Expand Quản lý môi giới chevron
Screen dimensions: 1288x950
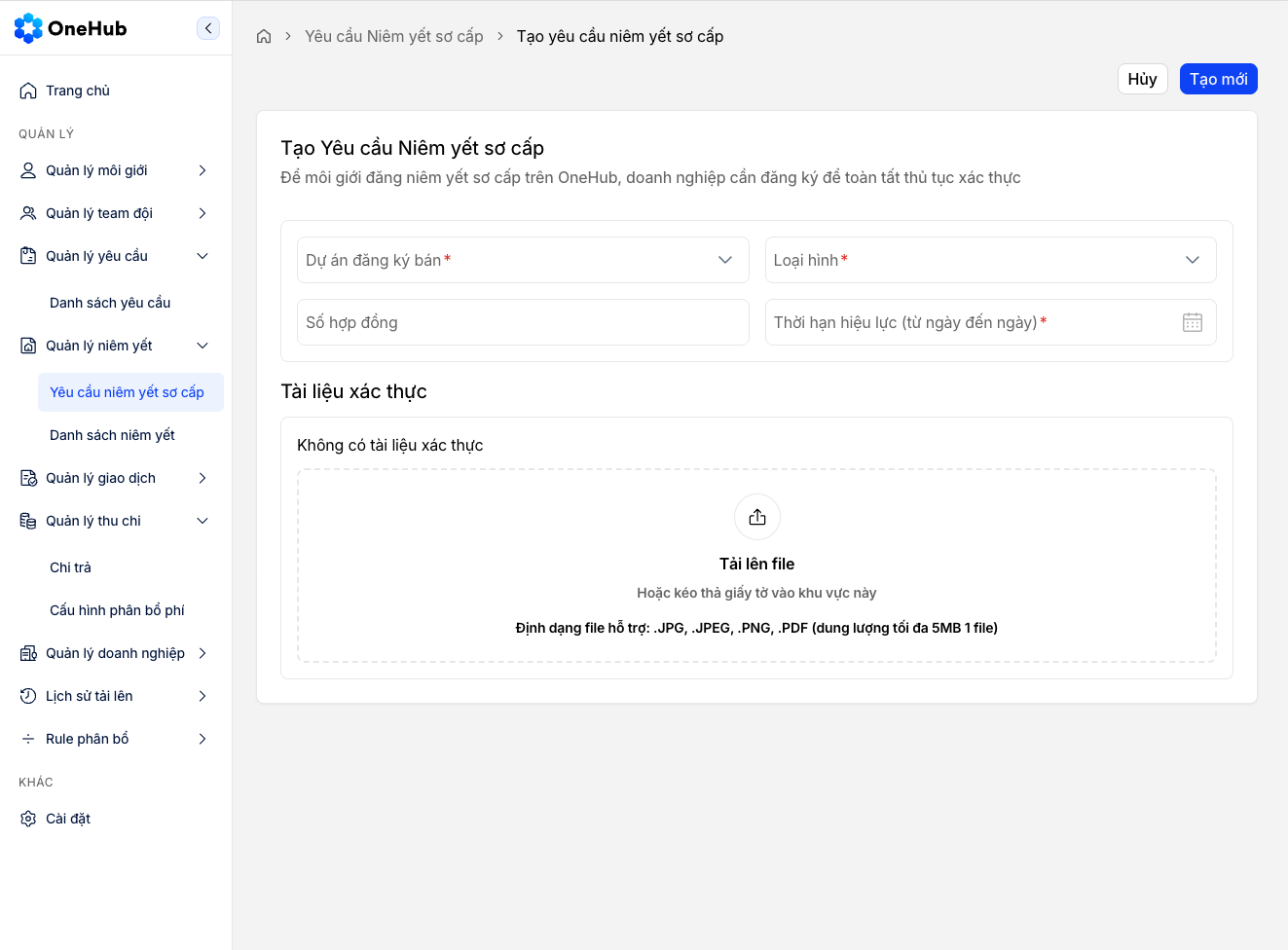coord(202,170)
